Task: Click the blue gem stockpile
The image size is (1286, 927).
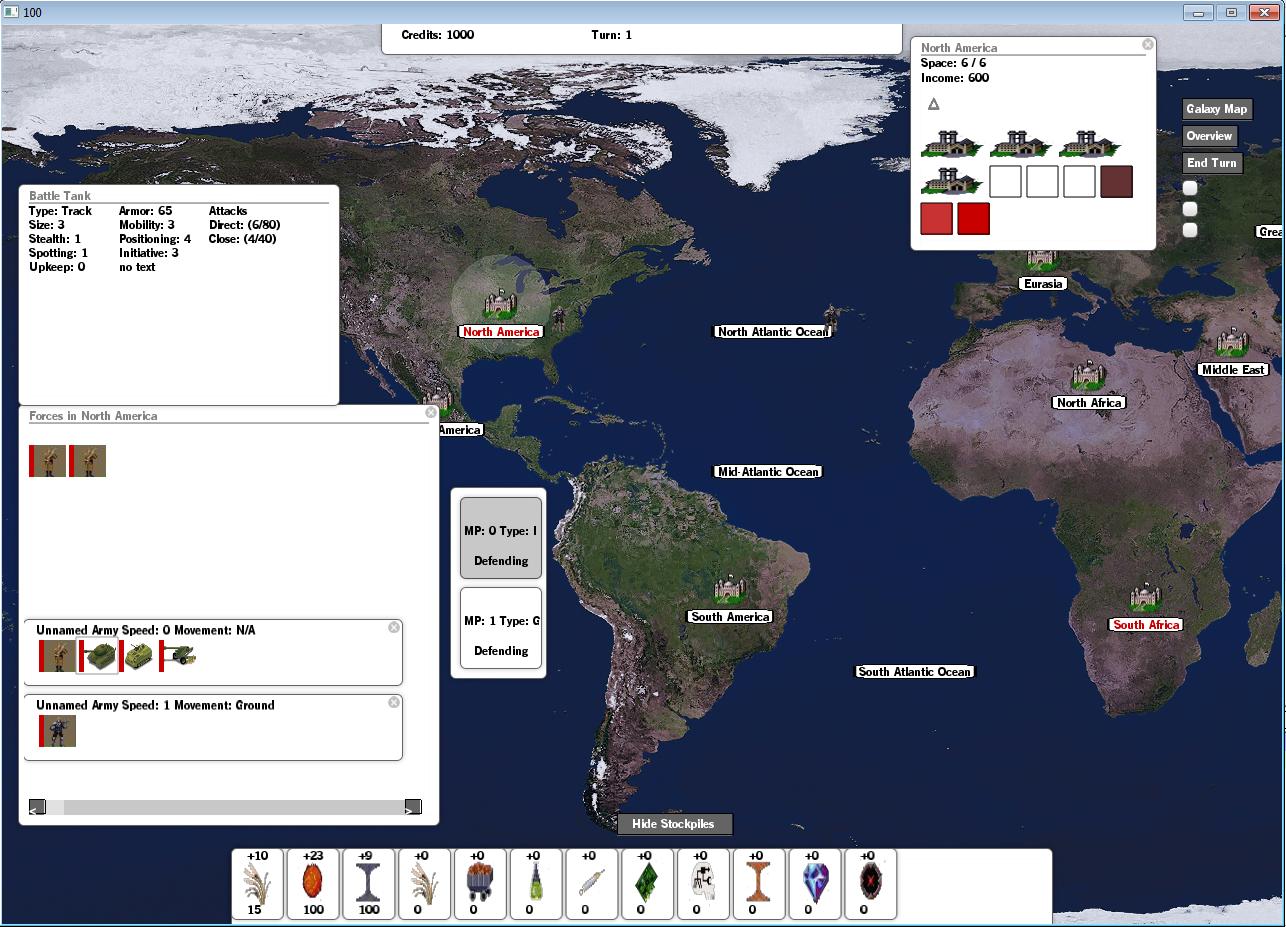Action: [816, 884]
